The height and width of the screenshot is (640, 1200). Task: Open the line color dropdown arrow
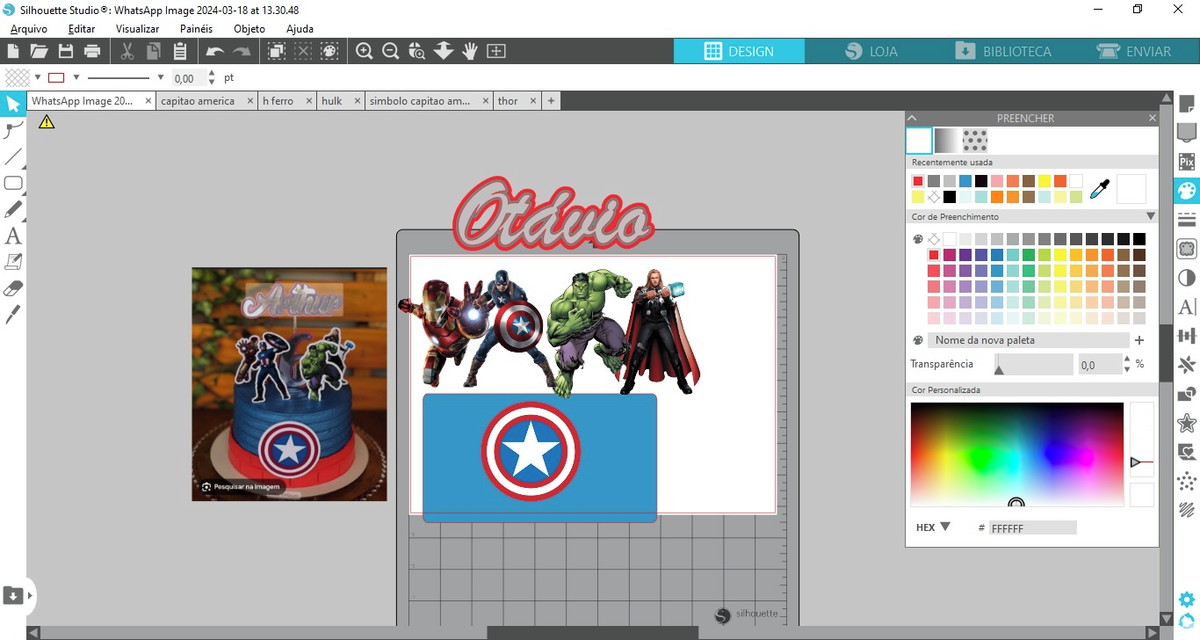76,77
